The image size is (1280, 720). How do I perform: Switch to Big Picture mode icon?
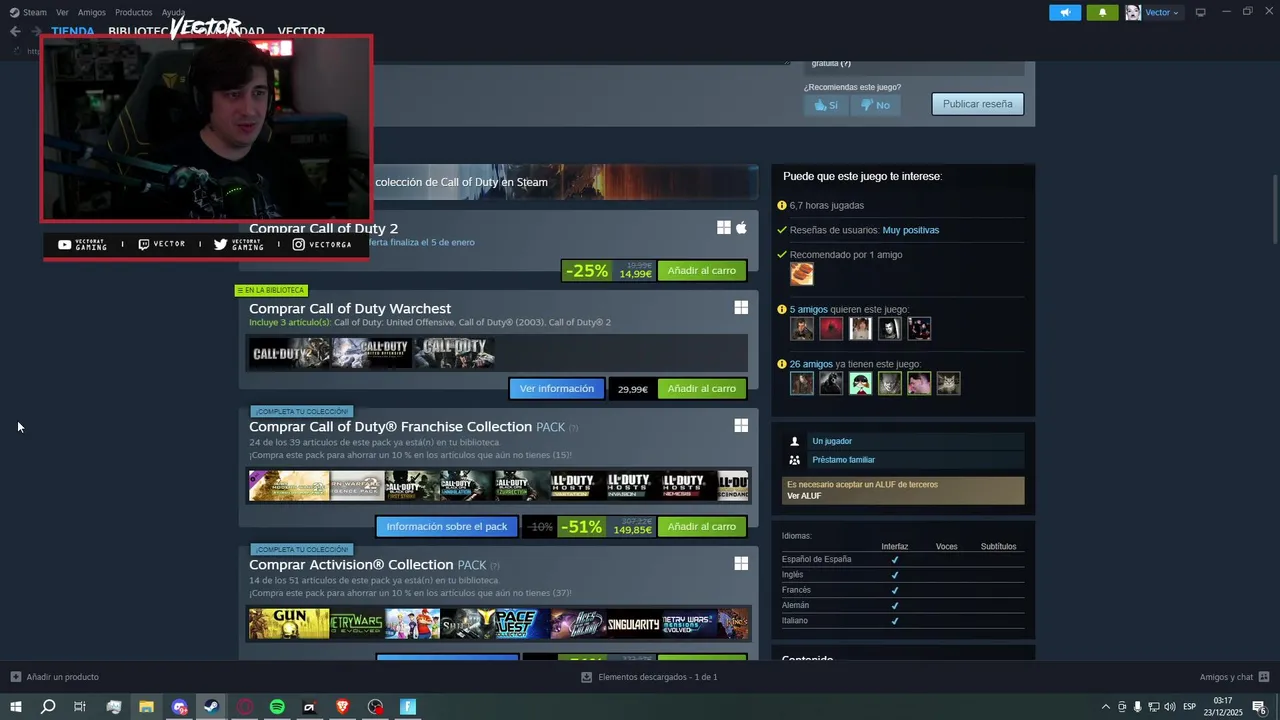[1200, 12]
